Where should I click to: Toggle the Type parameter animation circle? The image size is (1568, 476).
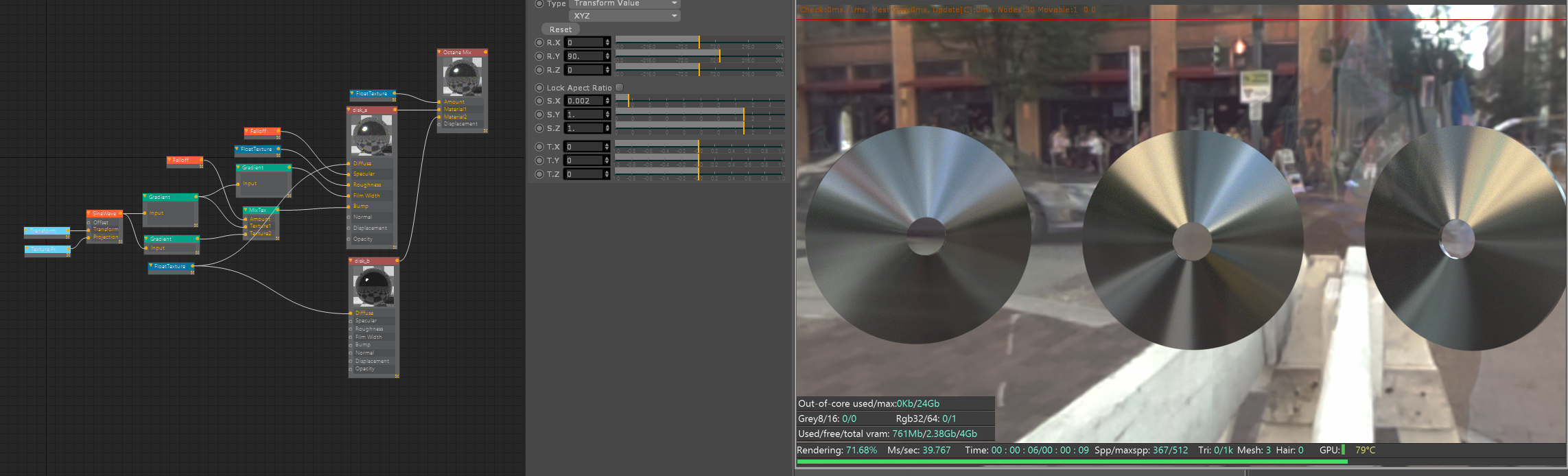tap(539, 3)
